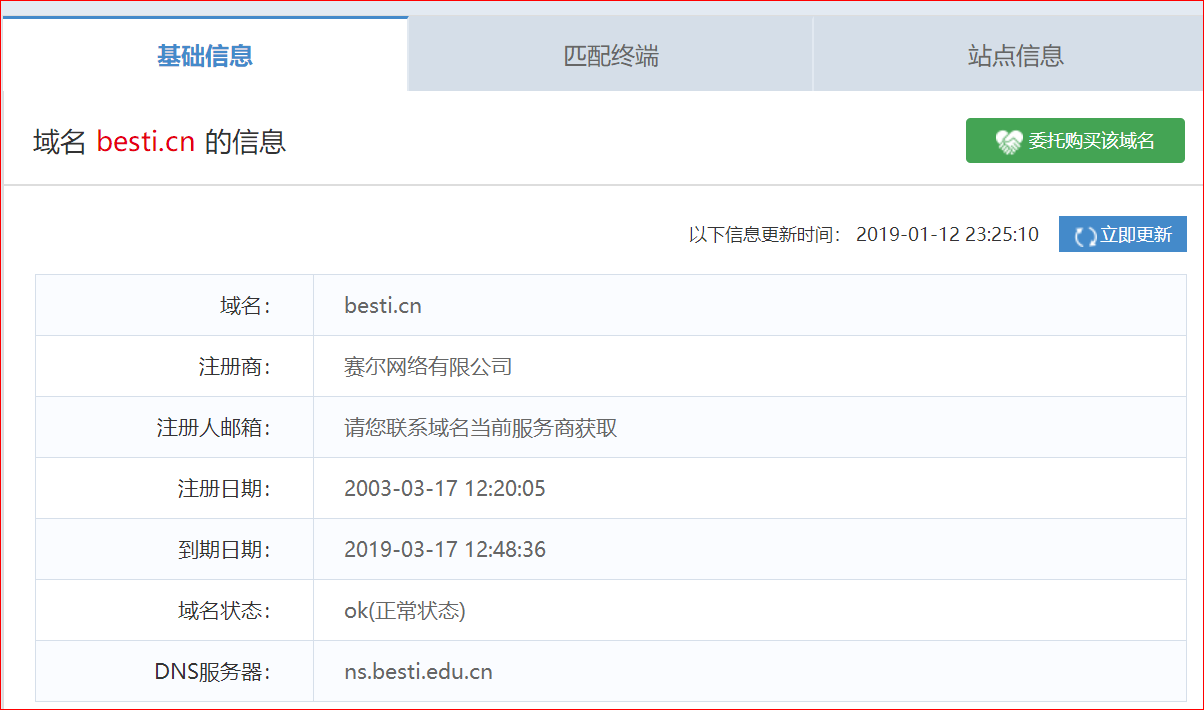Viewport: 1204px width, 710px height.
Task: Click the handshake heart icon on green button
Action: tap(1009, 142)
